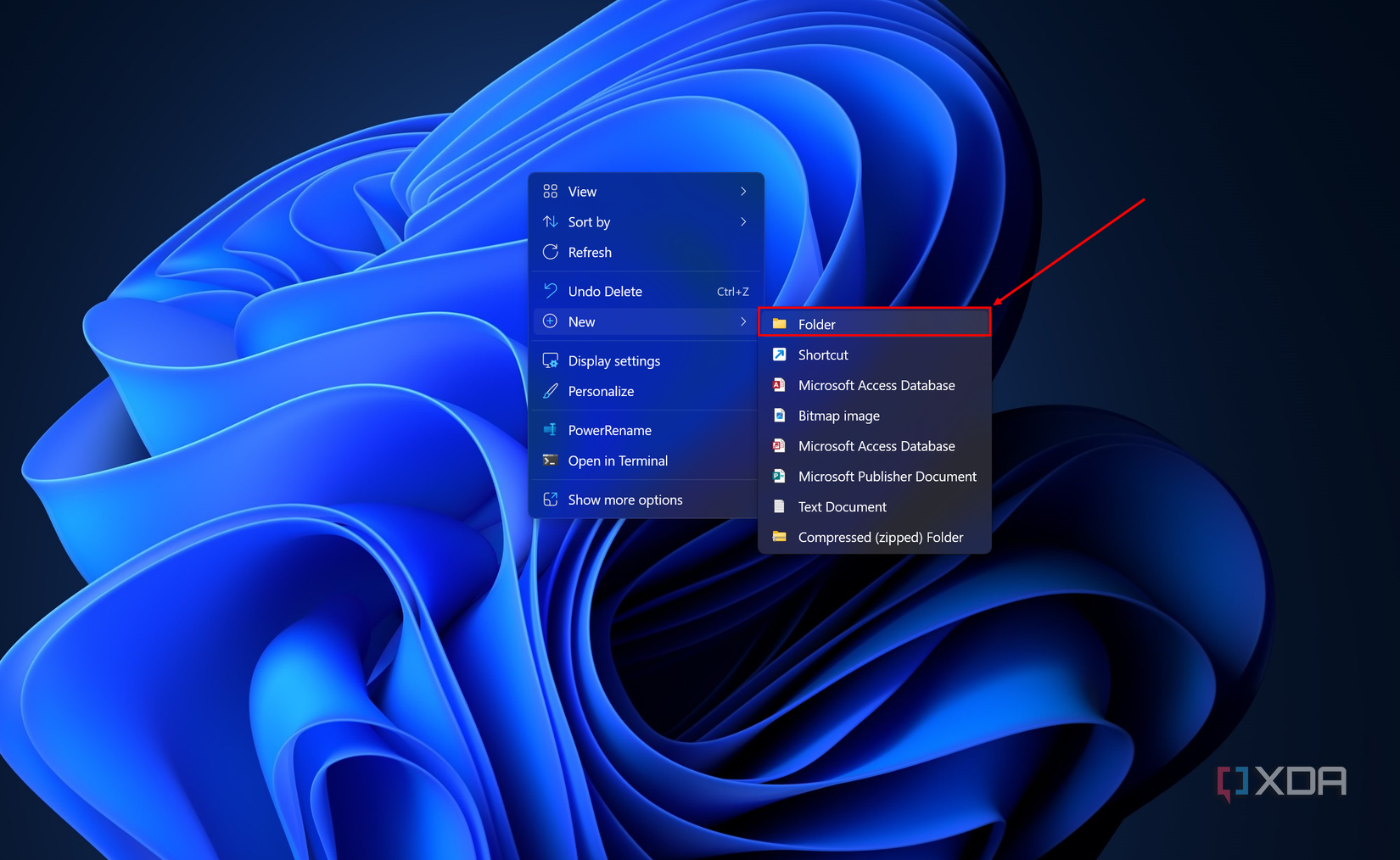Viewport: 1400px width, 860px height.
Task: Select the Bitmap image icon
Action: click(779, 416)
